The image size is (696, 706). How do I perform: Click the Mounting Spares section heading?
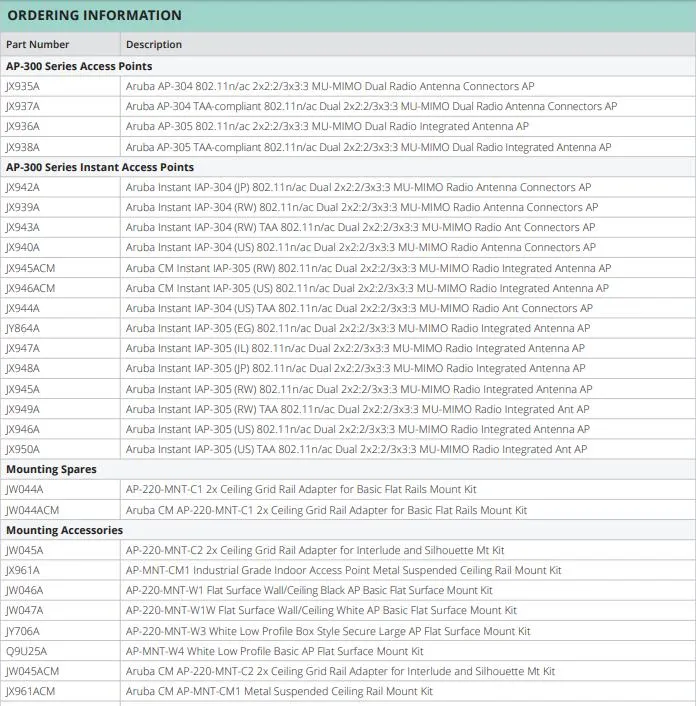51,469
